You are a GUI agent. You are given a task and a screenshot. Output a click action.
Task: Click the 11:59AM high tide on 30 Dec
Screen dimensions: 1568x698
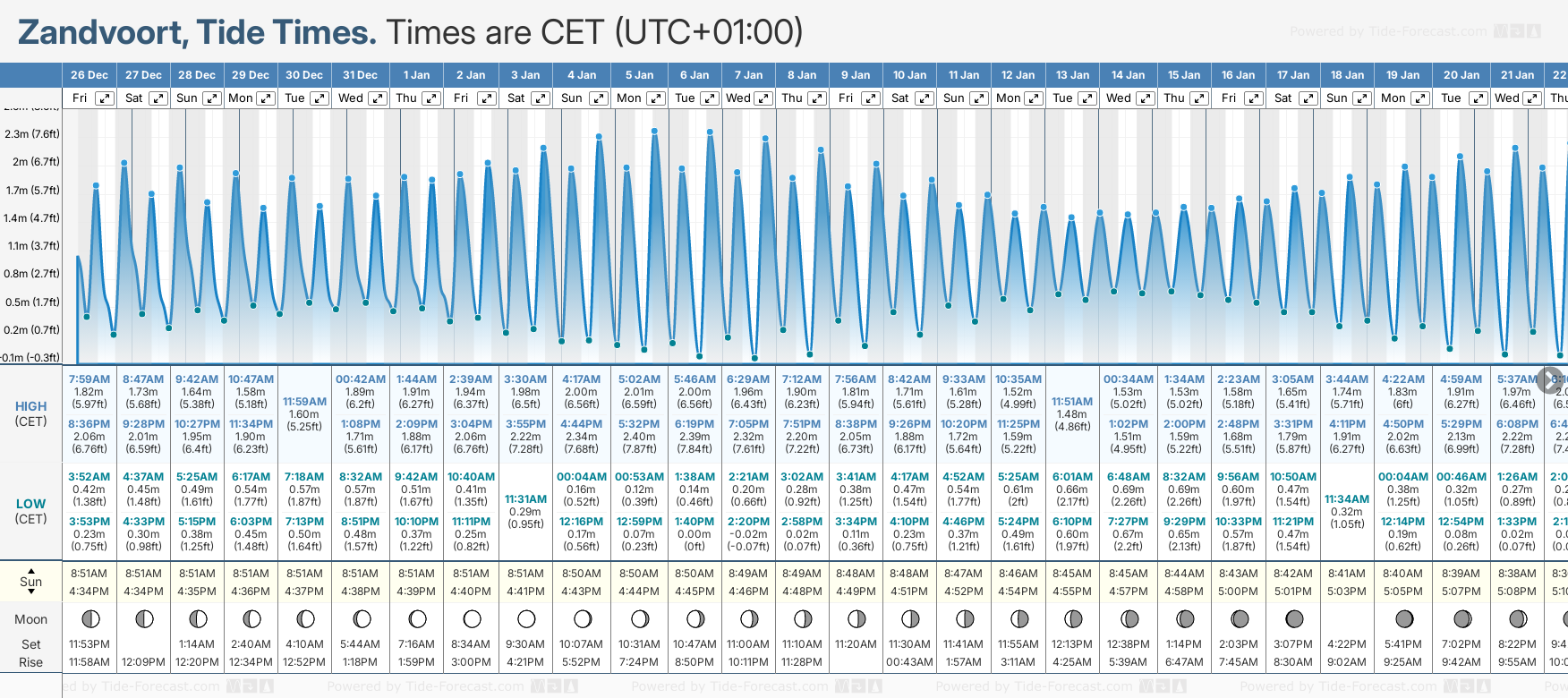304,402
